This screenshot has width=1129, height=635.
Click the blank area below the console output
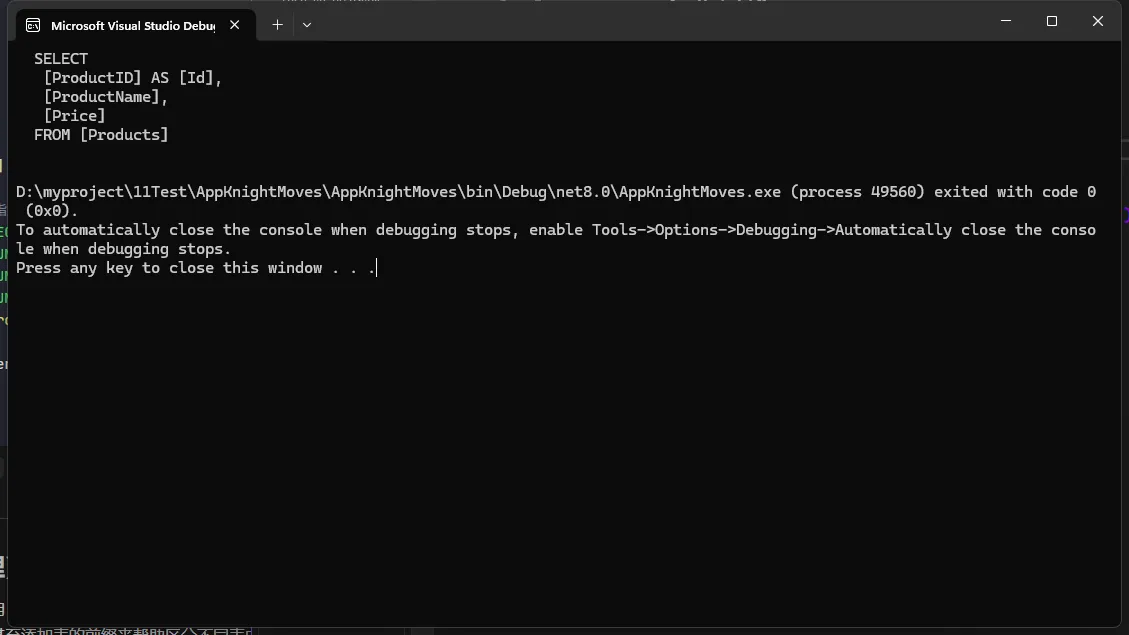tap(560, 450)
